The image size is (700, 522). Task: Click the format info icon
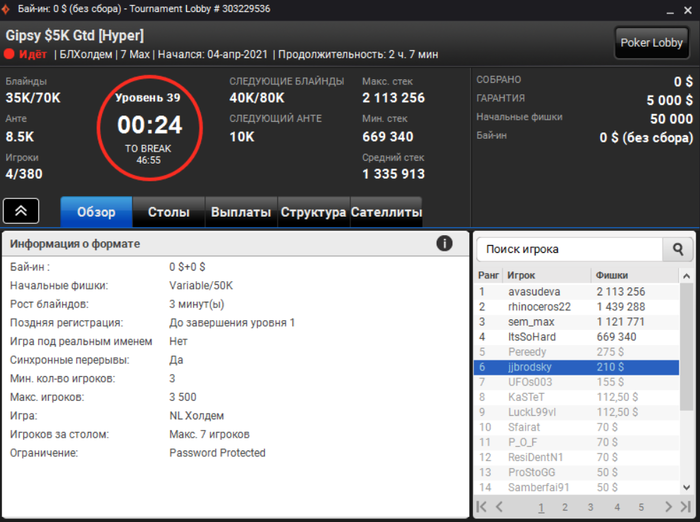444,243
